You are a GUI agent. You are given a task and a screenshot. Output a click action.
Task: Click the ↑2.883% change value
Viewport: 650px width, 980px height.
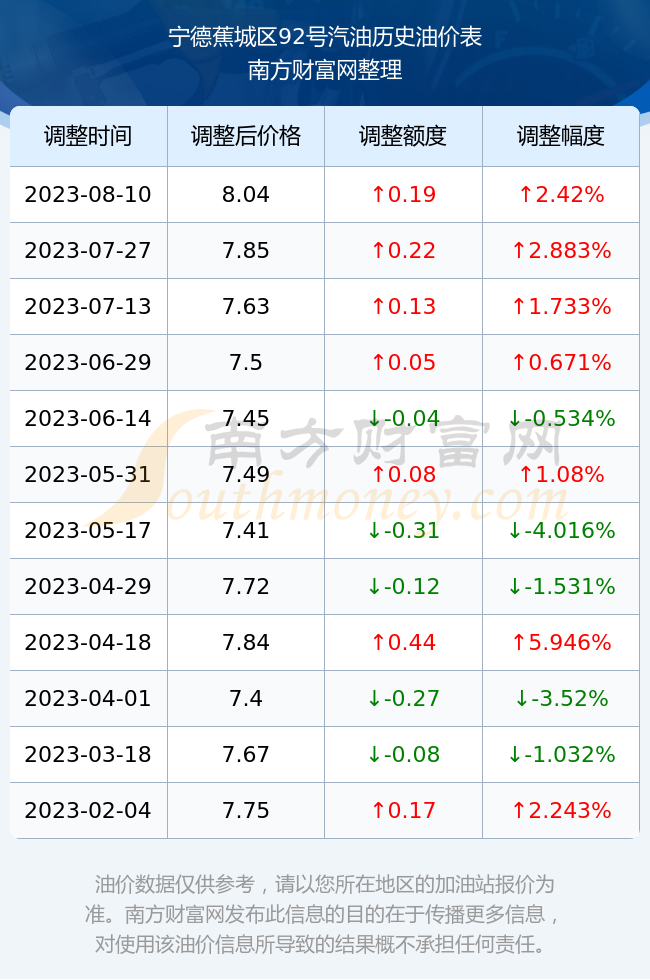561,251
